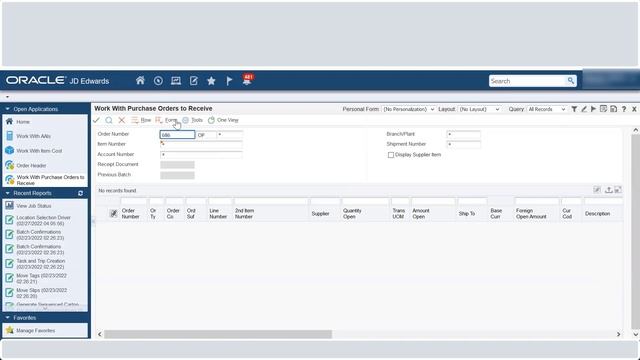Click the Quantity Open column header
Image resolution: width=640 pixels, height=360 pixels.
click(x=352, y=213)
